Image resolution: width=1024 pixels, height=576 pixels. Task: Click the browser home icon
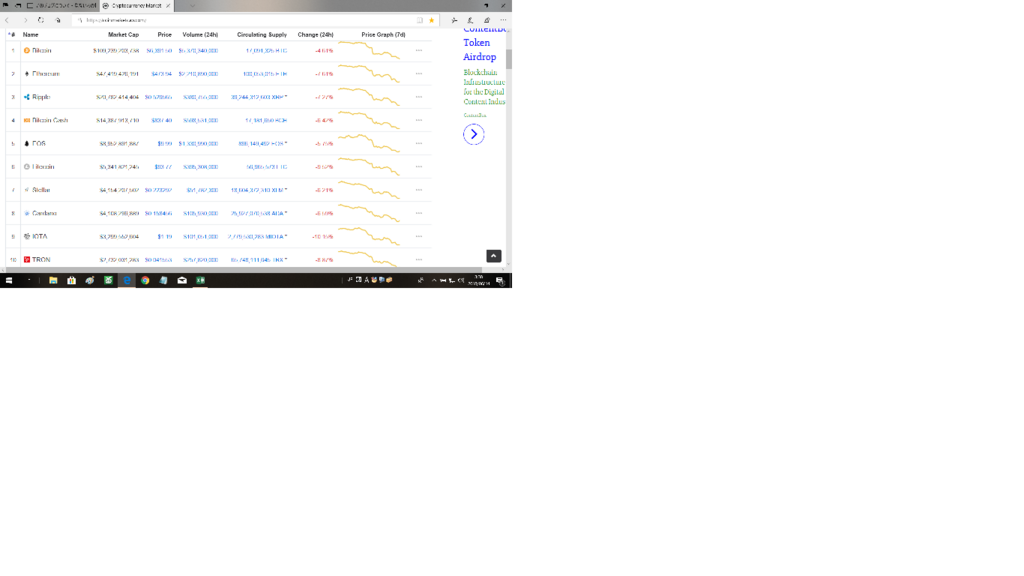click(x=58, y=20)
